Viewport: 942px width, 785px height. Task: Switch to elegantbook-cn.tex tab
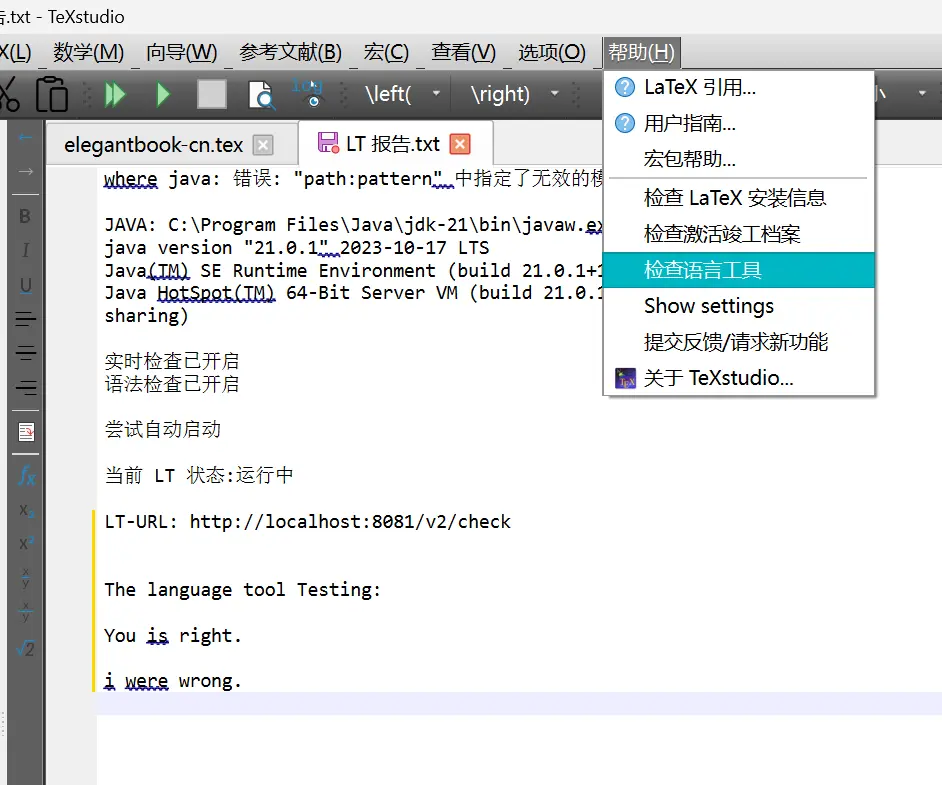click(153, 145)
